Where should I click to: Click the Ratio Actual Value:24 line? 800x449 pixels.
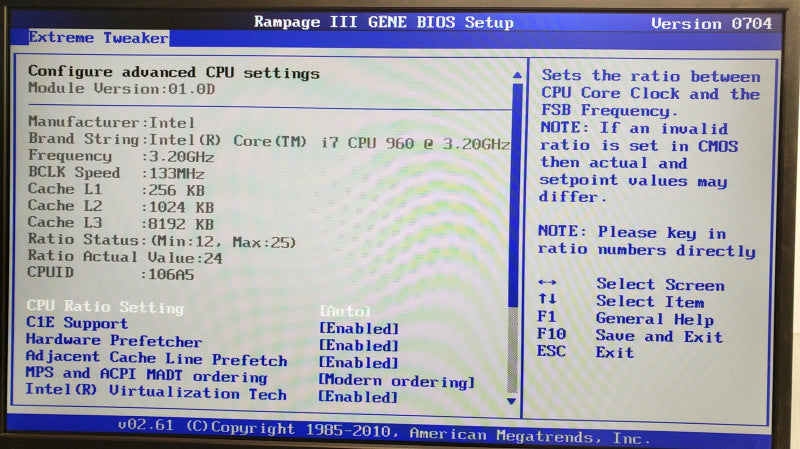pyautogui.click(x=125, y=257)
